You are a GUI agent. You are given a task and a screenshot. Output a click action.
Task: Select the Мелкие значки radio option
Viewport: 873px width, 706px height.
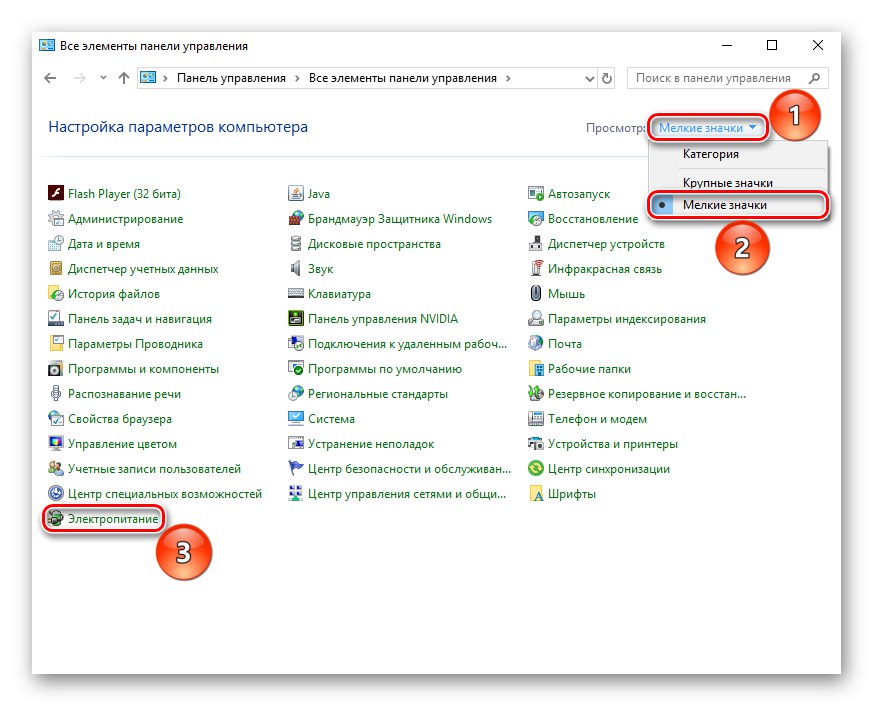click(x=738, y=205)
